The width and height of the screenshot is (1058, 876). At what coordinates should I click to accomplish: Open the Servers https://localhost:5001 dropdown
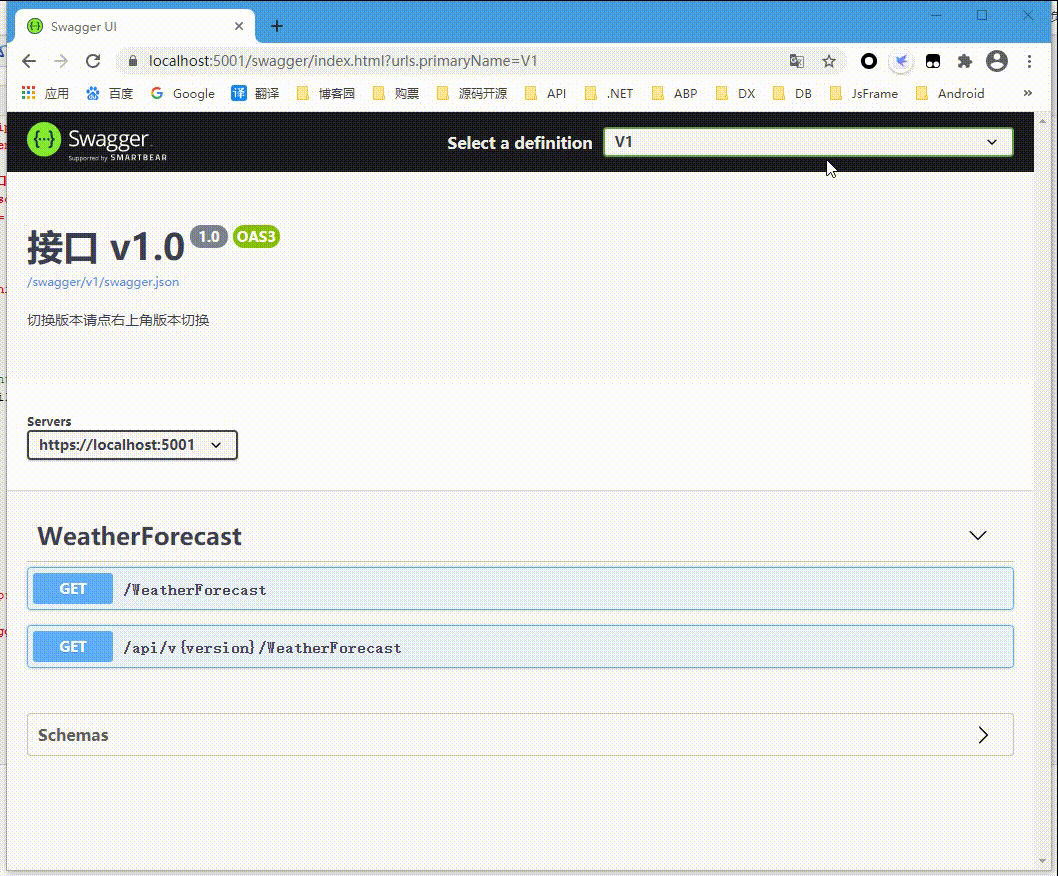tap(132, 445)
